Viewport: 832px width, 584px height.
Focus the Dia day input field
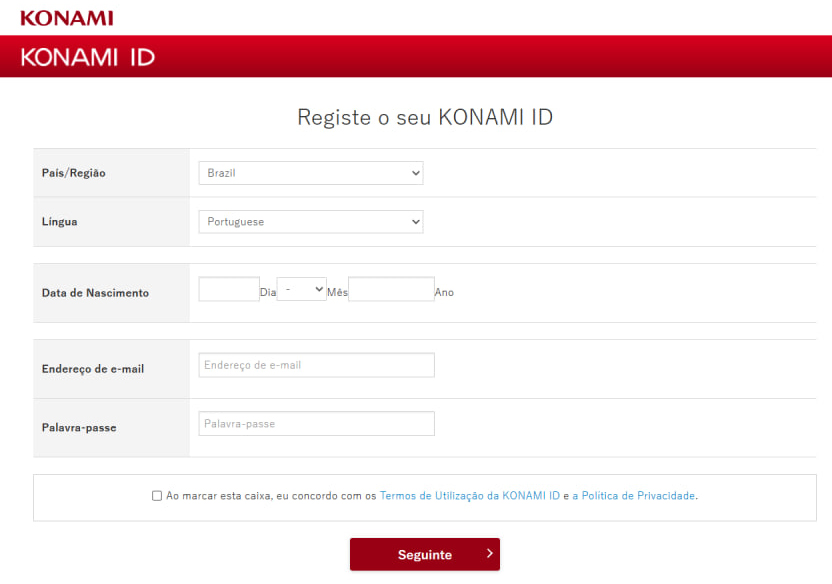[x=229, y=290]
